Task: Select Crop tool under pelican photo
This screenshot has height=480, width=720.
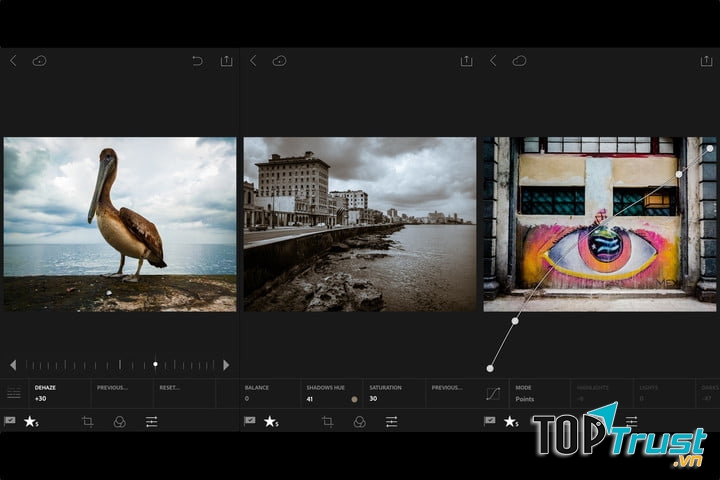Action: coord(87,421)
